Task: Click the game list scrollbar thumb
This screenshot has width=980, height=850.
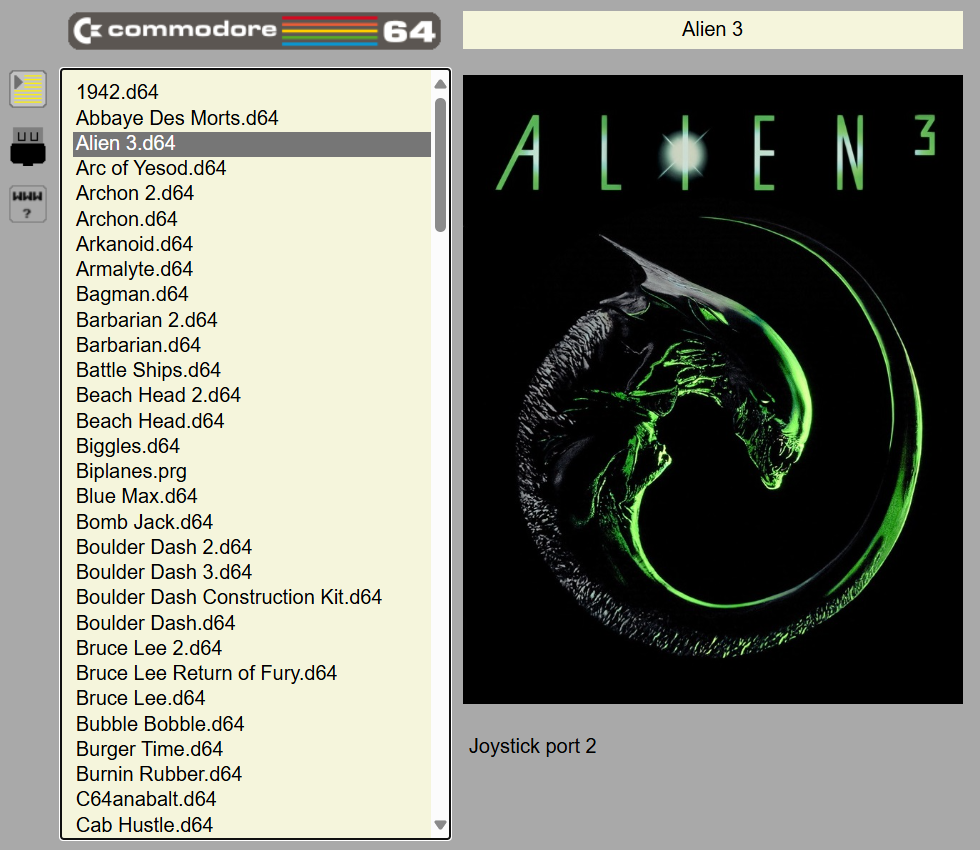Action: tap(440, 164)
